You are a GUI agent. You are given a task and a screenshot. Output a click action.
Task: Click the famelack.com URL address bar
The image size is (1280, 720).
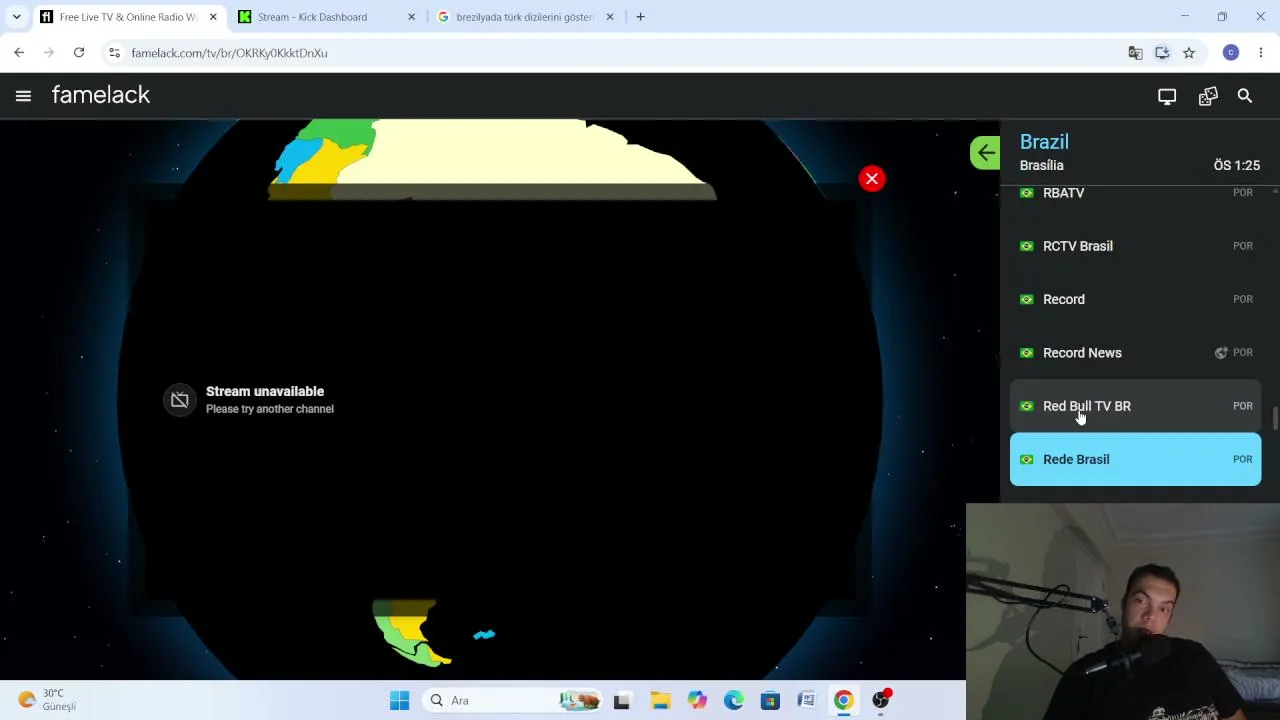pyautogui.click(x=620, y=53)
